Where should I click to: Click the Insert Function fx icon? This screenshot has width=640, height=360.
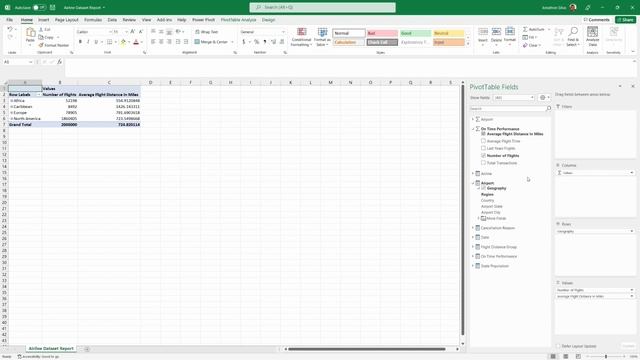(60, 62)
